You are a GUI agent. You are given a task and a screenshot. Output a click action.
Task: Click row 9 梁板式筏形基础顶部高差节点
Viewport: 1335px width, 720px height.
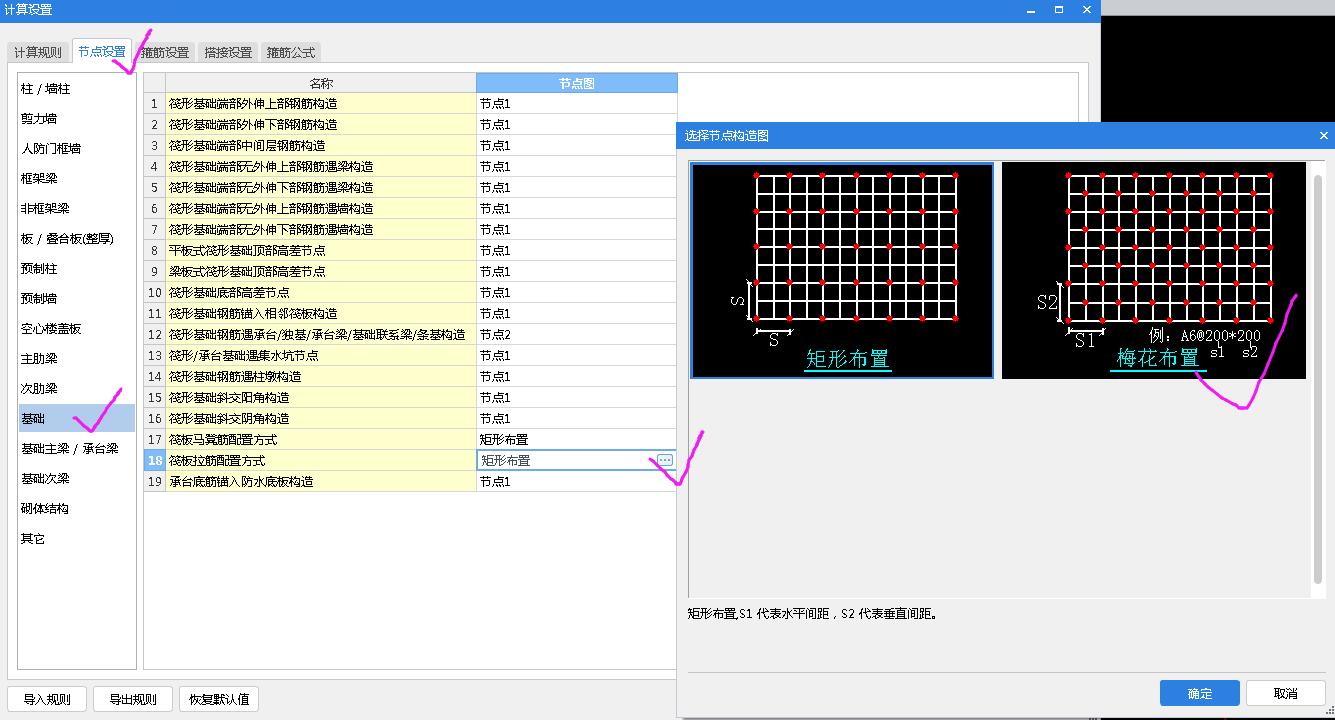(321, 272)
